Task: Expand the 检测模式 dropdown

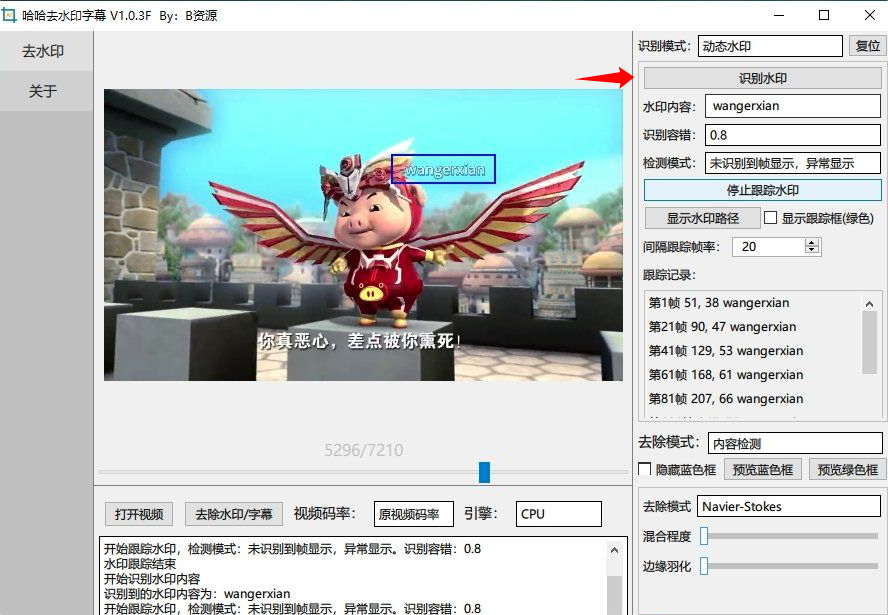Action: [x=793, y=163]
